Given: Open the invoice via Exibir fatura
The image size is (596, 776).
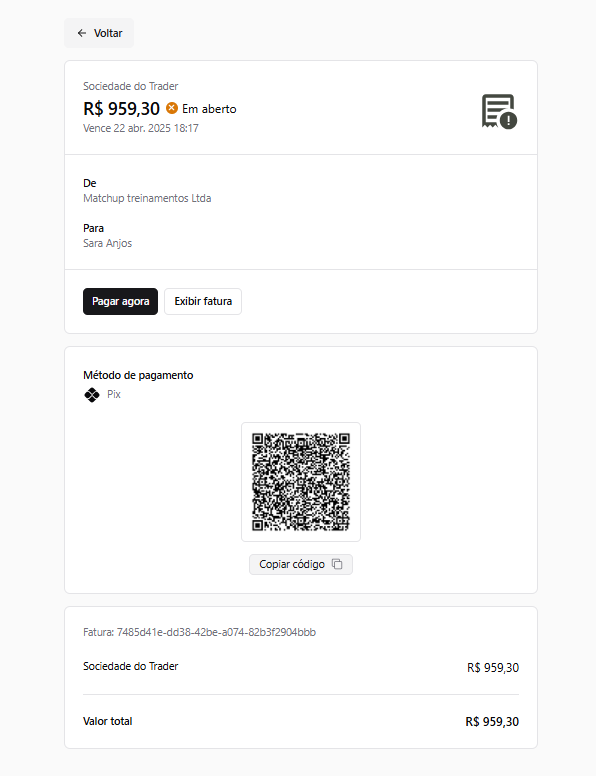Looking at the screenshot, I should pyautogui.click(x=203, y=301).
